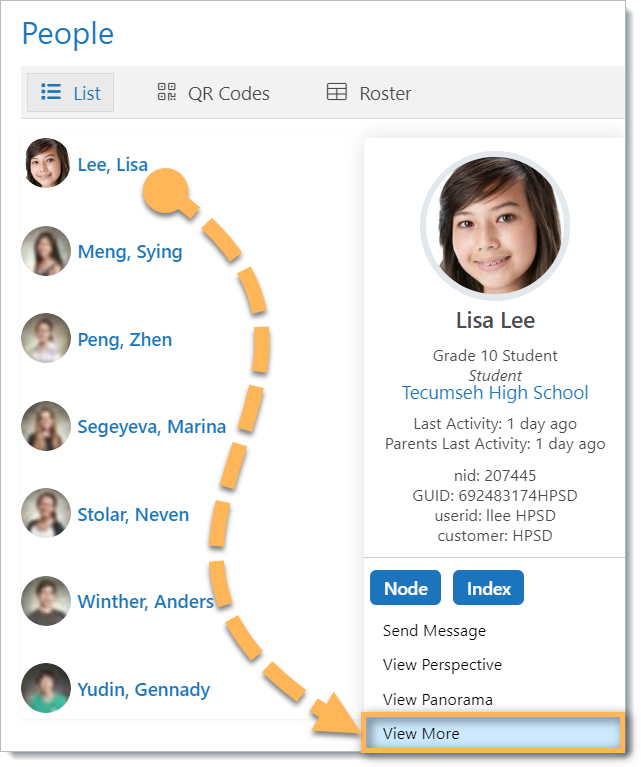641x767 pixels.
Task: Open Yudin, Gennady's name link
Action: click(x=144, y=690)
